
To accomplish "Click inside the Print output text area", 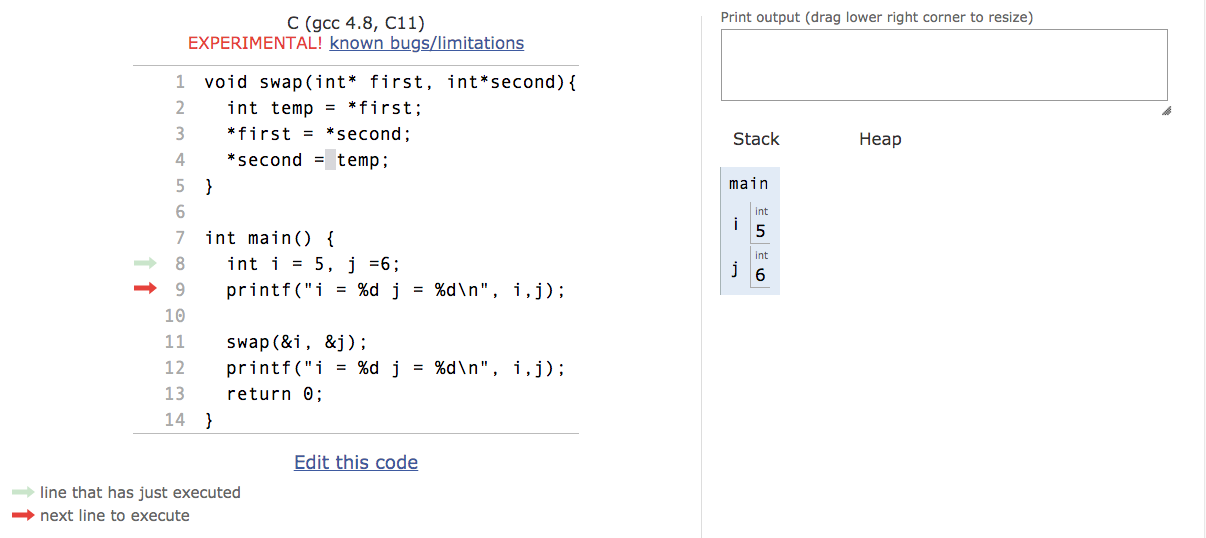I will click(x=944, y=65).
